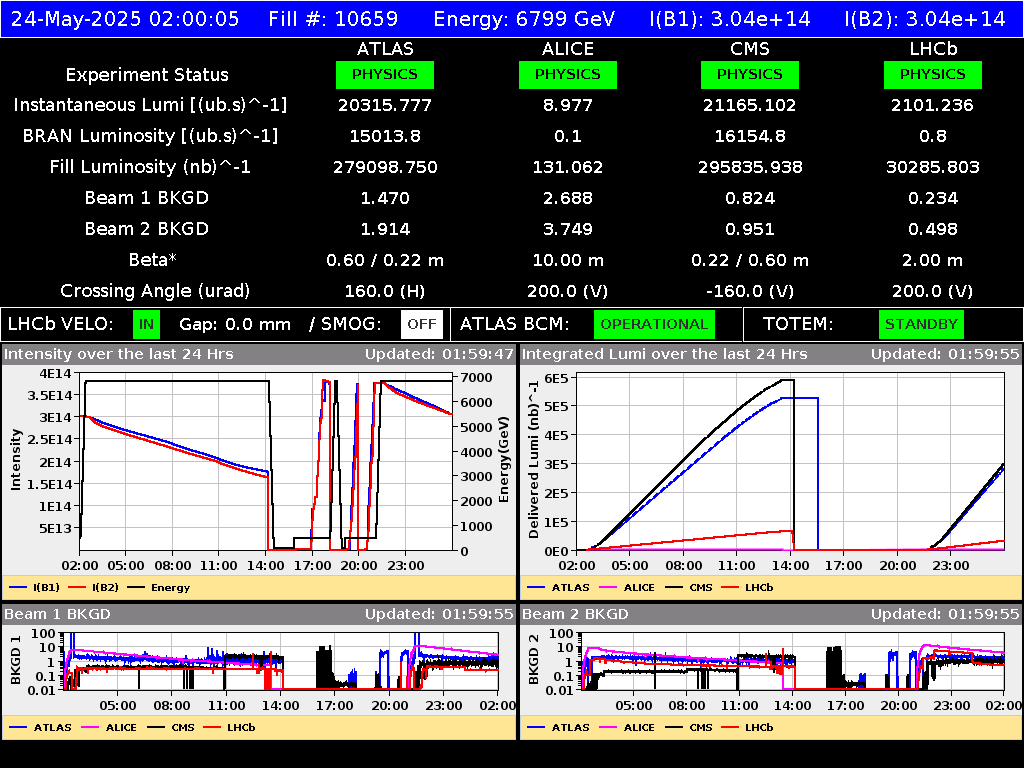Click the Intensity over the last 24 Hrs title

pos(118,354)
